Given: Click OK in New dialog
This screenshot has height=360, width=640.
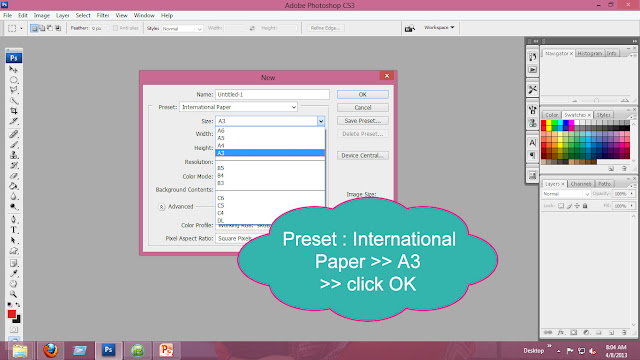Looking at the screenshot, I should click(x=363, y=94).
